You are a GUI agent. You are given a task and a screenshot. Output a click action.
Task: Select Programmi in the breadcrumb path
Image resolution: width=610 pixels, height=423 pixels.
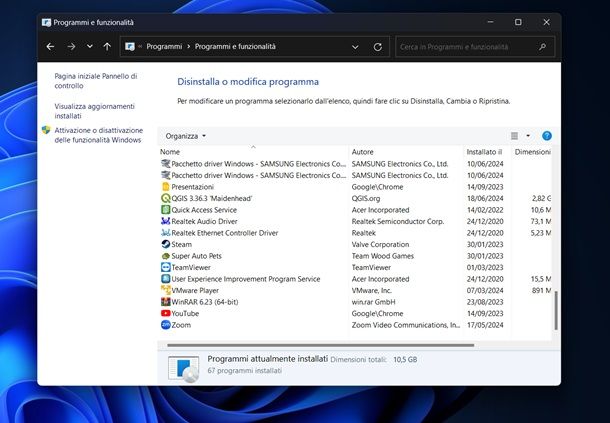coord(164,47)
